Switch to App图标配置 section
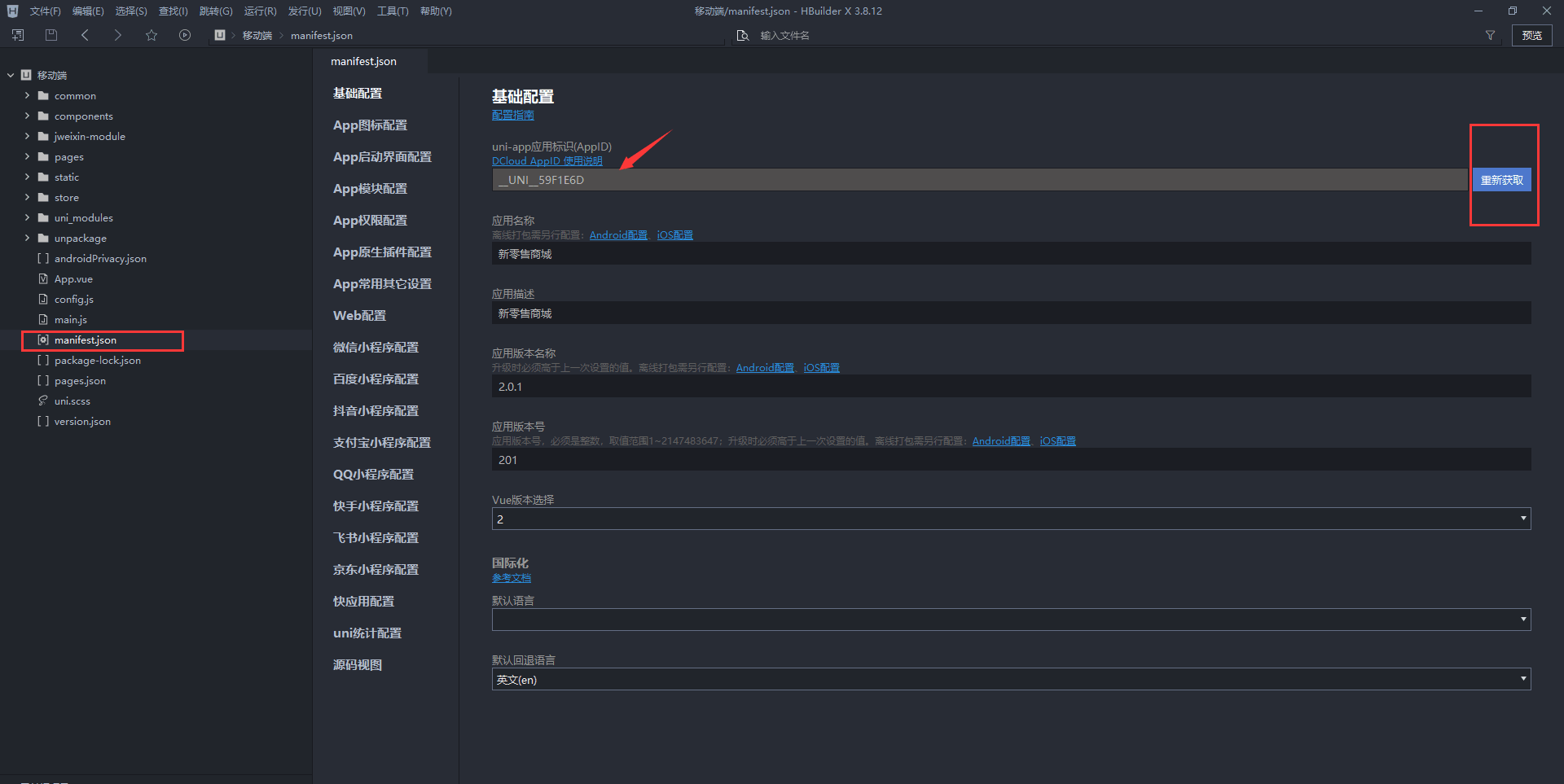This screenshot has height=784, width=1564. pyautogui.click(x=370, y=125)
